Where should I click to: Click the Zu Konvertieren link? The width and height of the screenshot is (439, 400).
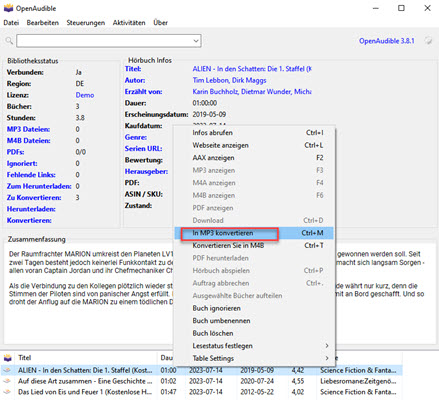[34, 197]
